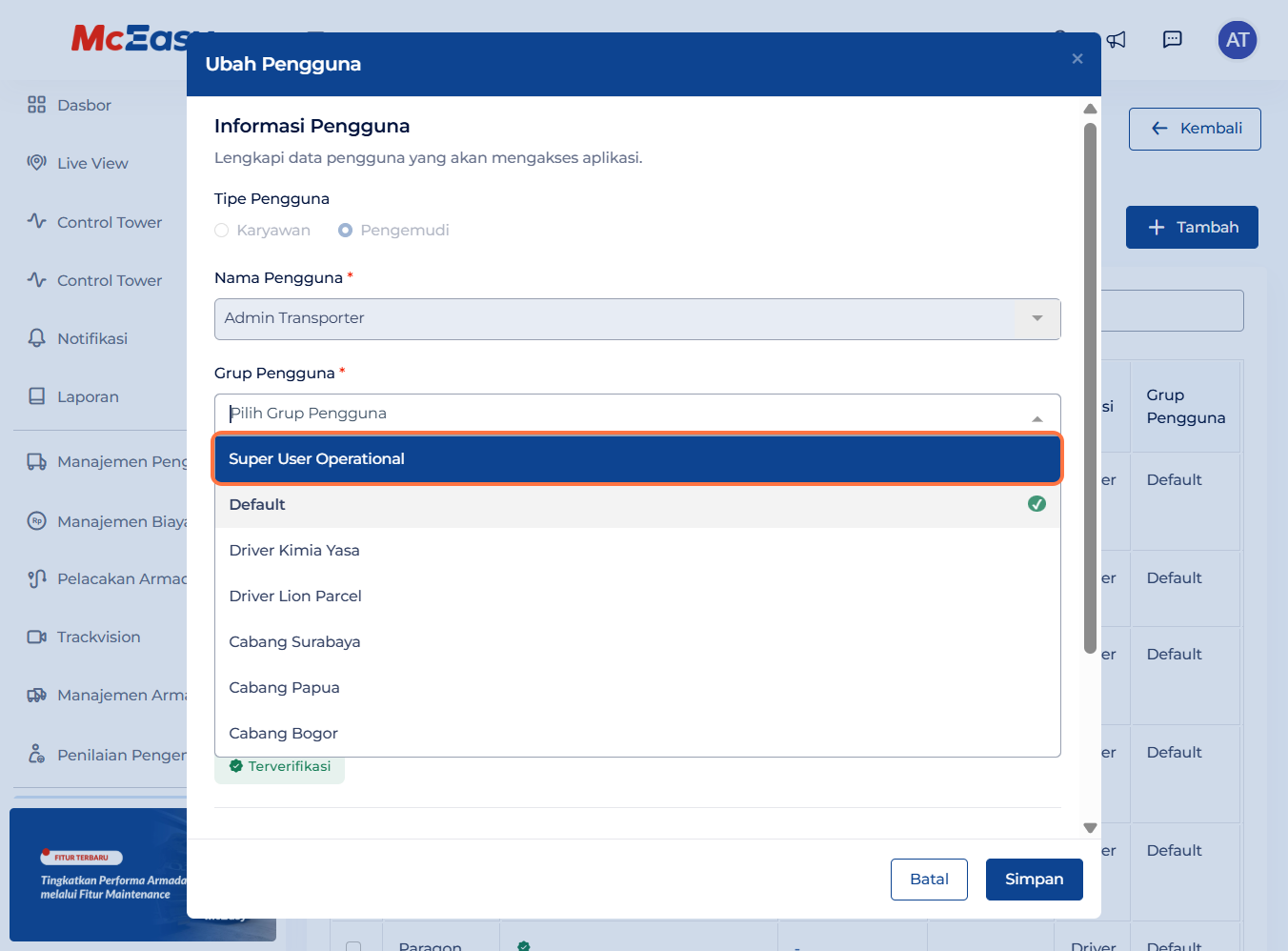The width and height of the screenshot is (1288, 951).
Task: Click the Trackvision camera icon
Action: click(x=36, y=637)
